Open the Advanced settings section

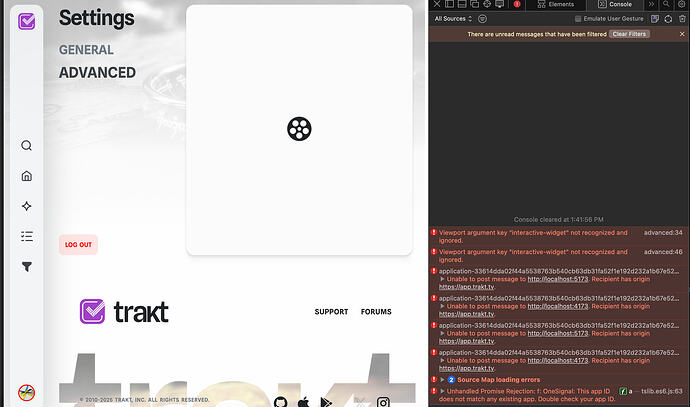97,73
